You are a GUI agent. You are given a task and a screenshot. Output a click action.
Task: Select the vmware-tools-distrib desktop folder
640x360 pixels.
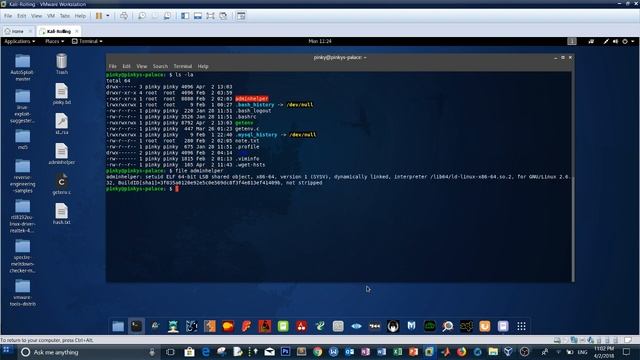click(22, 293)
